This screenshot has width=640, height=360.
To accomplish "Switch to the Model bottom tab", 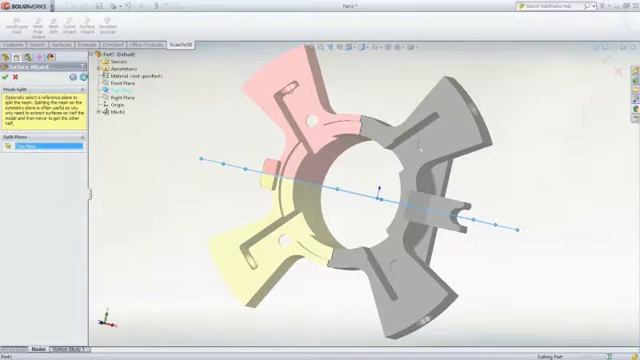I will click(38, 349).
